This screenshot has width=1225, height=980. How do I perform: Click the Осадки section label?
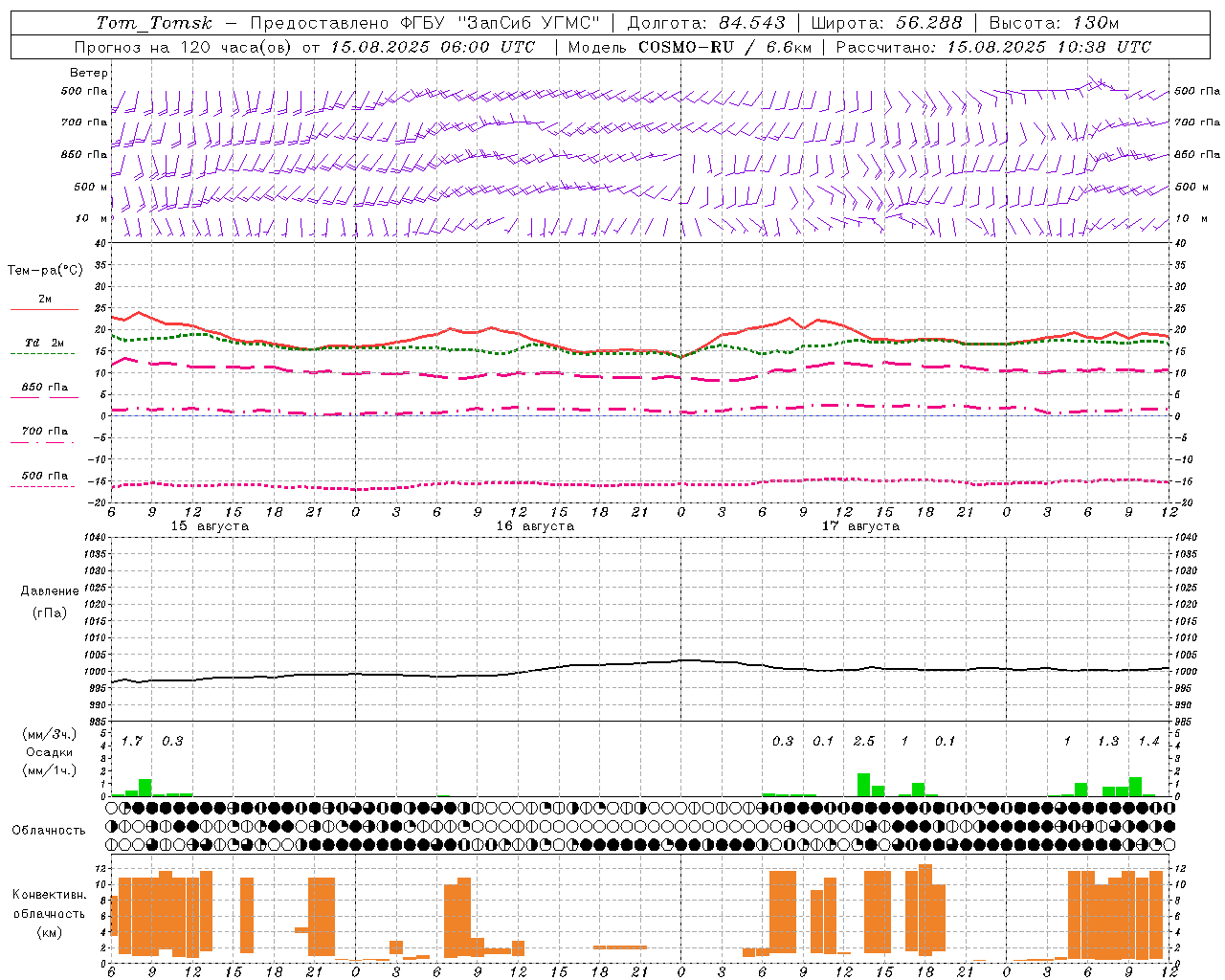[x=50, y=752]
